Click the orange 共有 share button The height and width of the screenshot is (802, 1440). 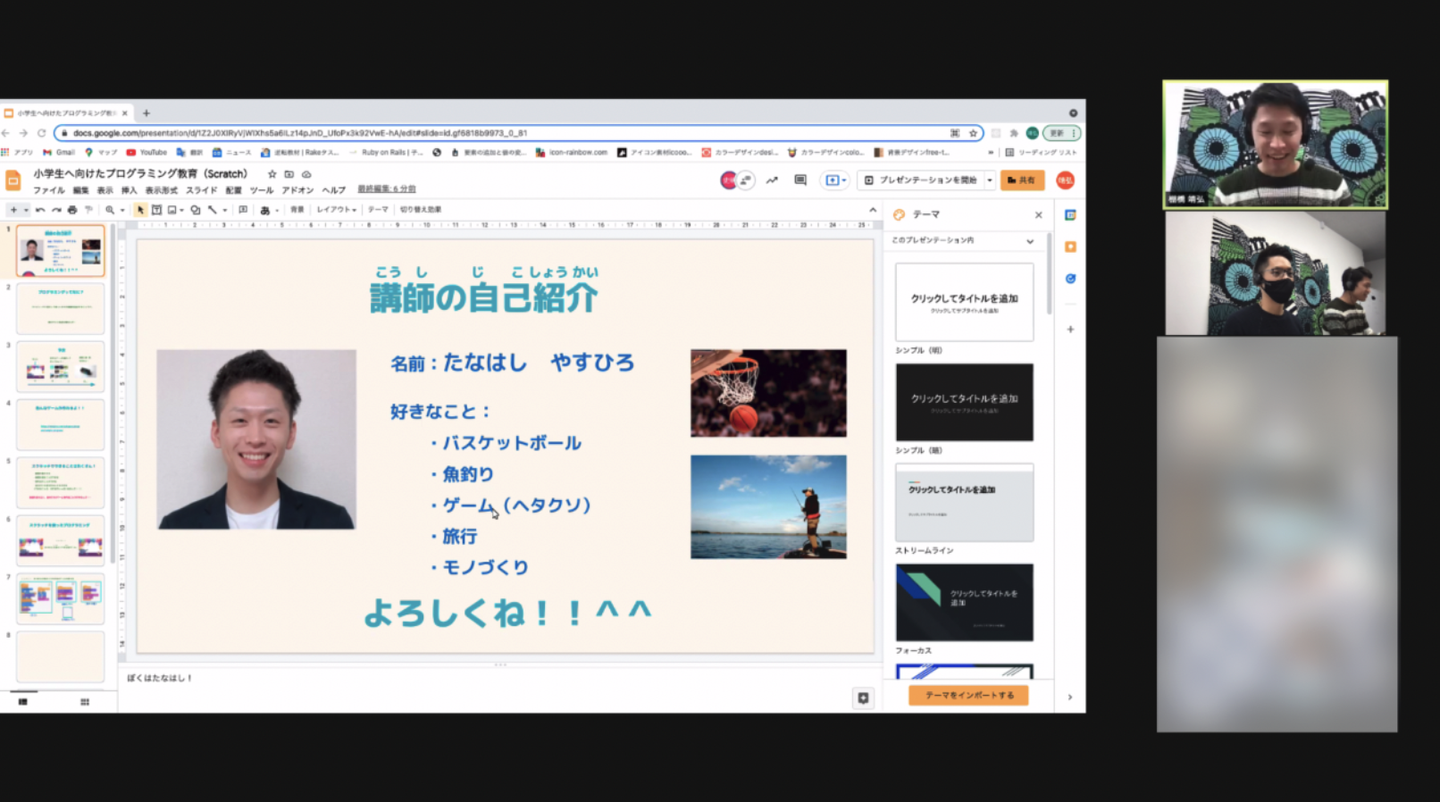1022,180
